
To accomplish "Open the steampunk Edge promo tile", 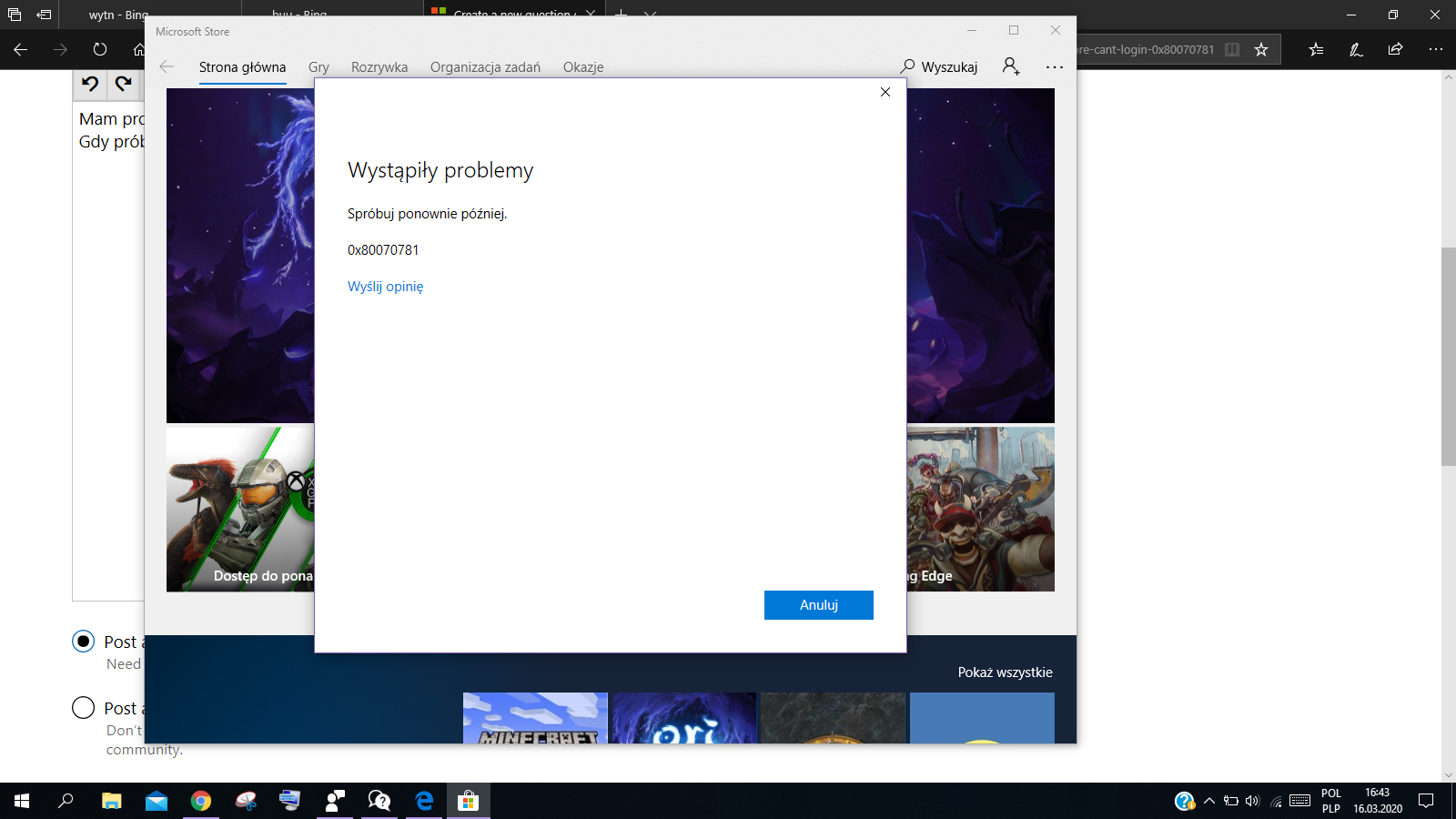I will tap(981, 510).
